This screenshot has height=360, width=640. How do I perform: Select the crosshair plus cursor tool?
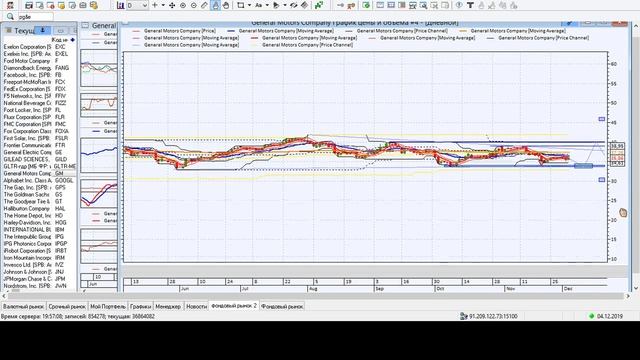click(155, 5)
